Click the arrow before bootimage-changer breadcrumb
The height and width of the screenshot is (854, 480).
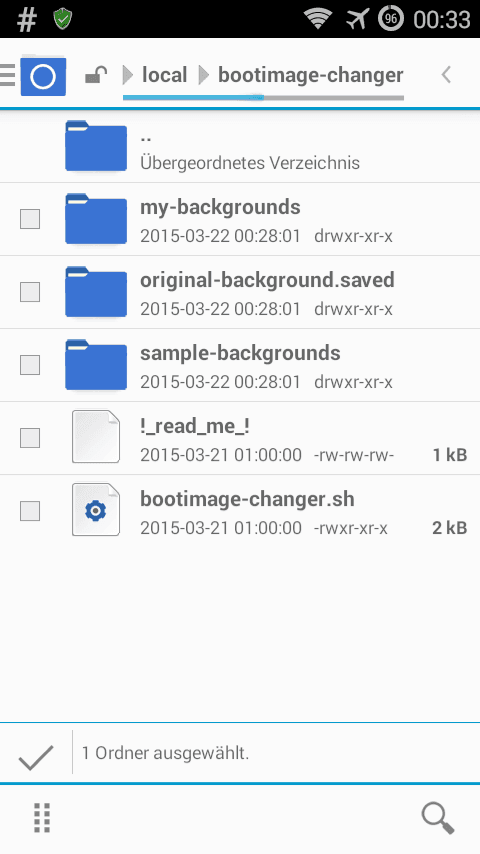[x=204, y=75]
